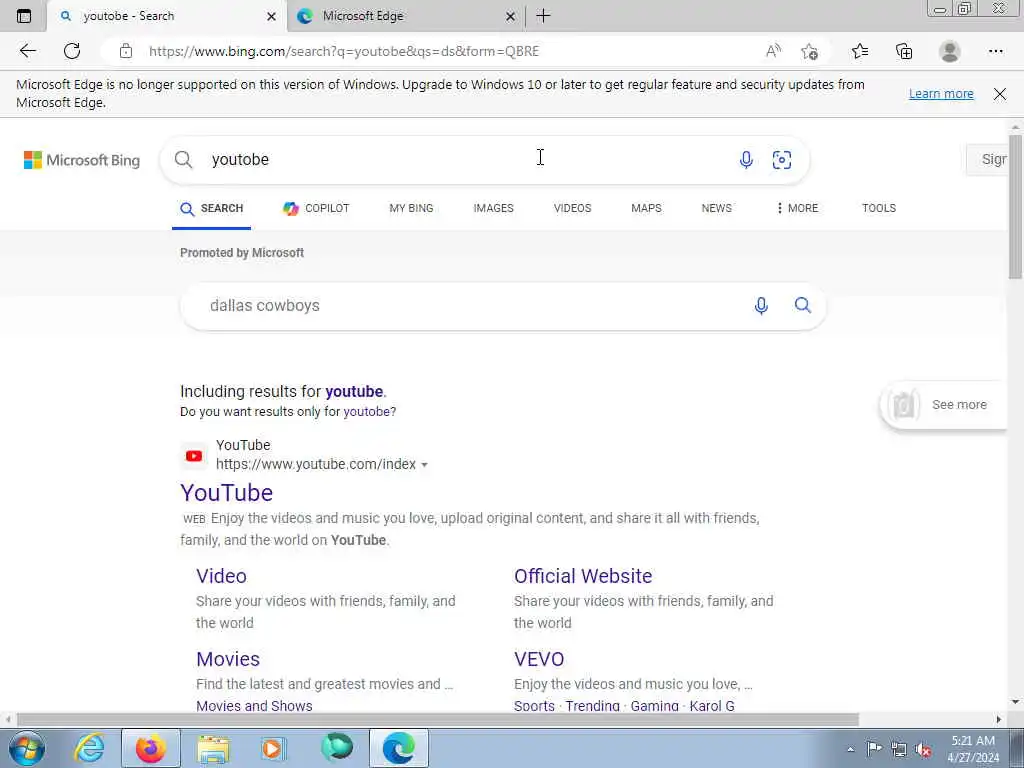Click the Sign in button
Viewport: 1024px width, 768px height.
pyautogui.click(x=987, y=159)
